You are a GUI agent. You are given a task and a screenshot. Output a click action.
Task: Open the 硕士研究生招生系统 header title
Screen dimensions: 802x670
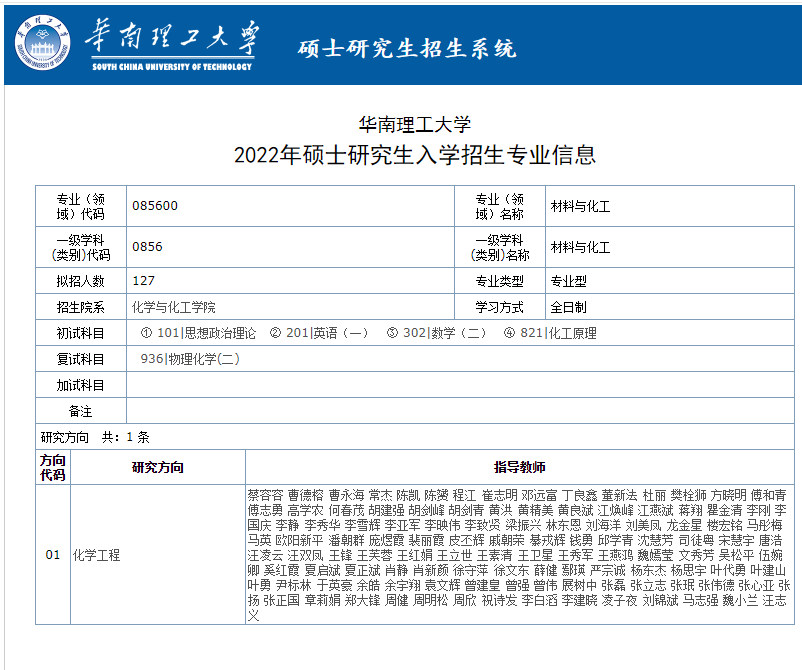pos(407,48)
